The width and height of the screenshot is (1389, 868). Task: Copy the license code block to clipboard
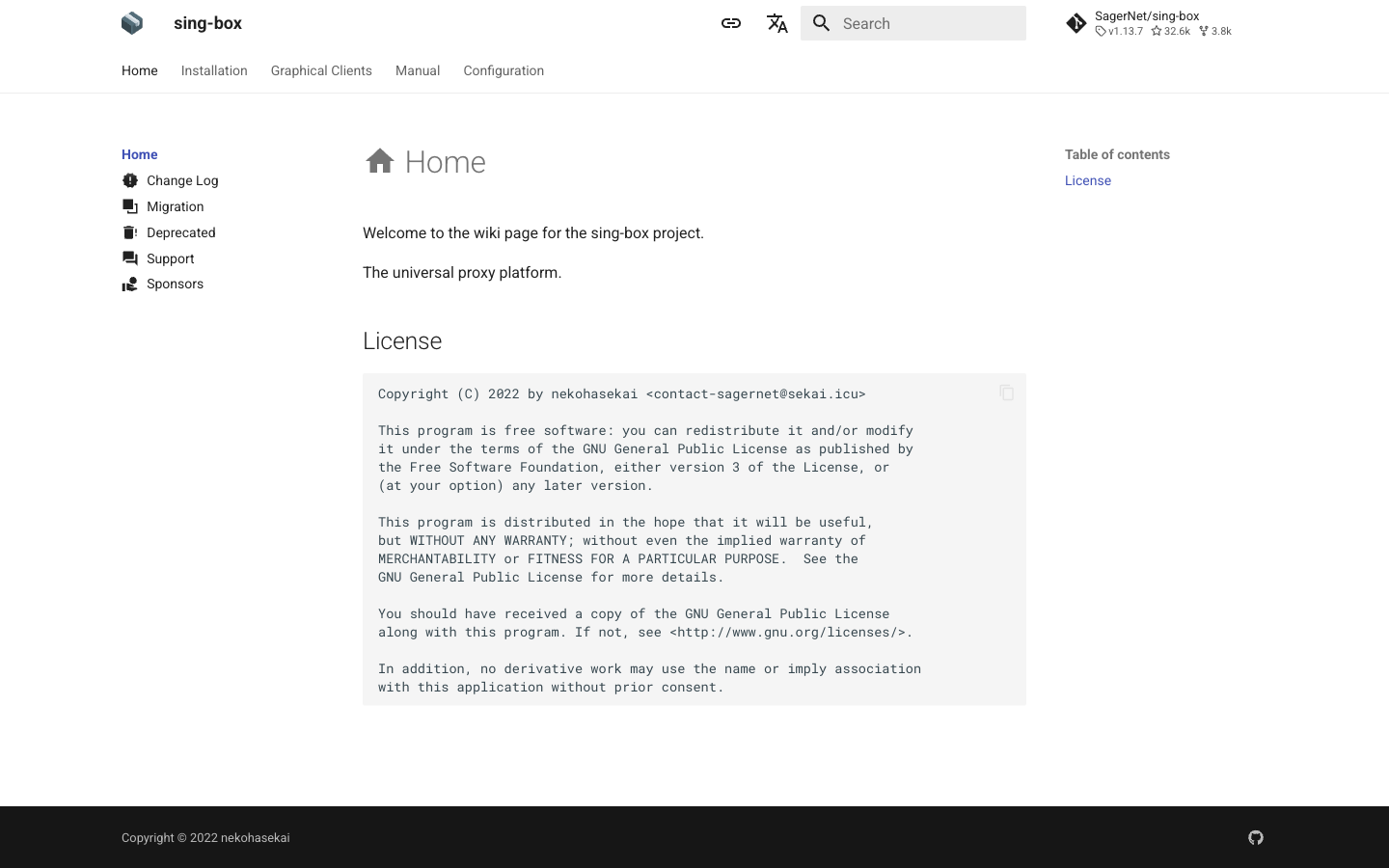1007,393
